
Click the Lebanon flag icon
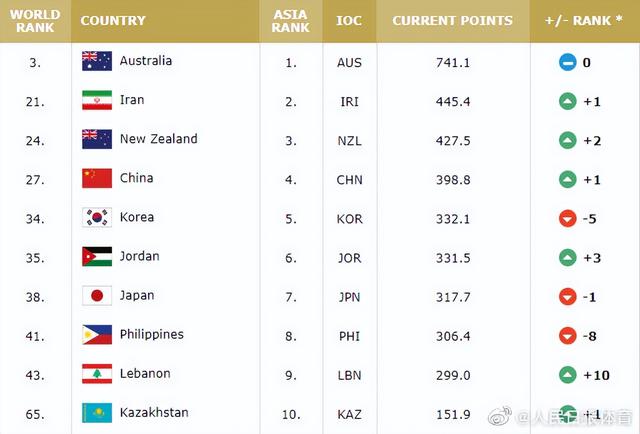tap(97, 373)
